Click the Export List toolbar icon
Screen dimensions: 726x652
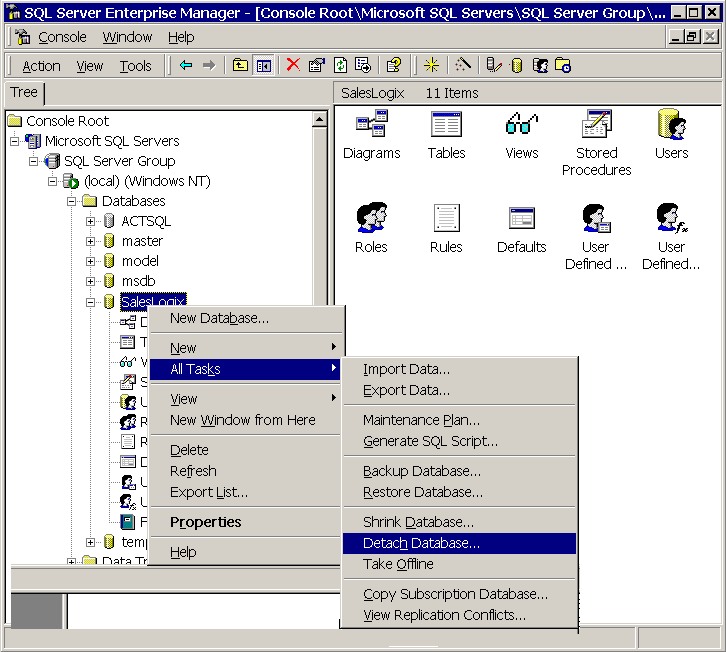pyautogui.click(x=363, y=65)
